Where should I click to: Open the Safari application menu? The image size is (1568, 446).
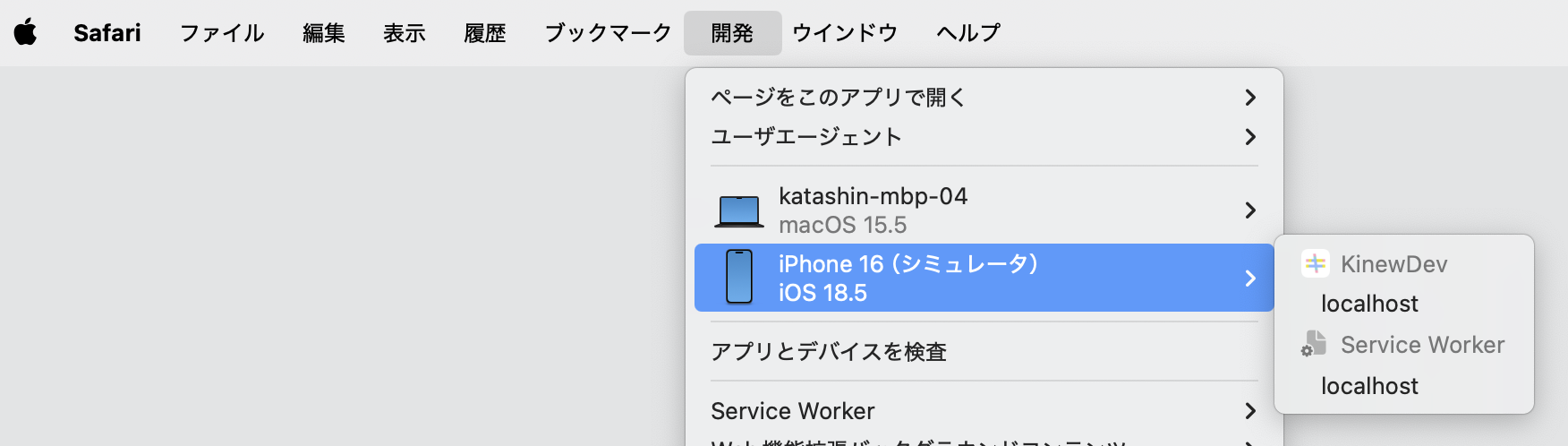point(107,33)
